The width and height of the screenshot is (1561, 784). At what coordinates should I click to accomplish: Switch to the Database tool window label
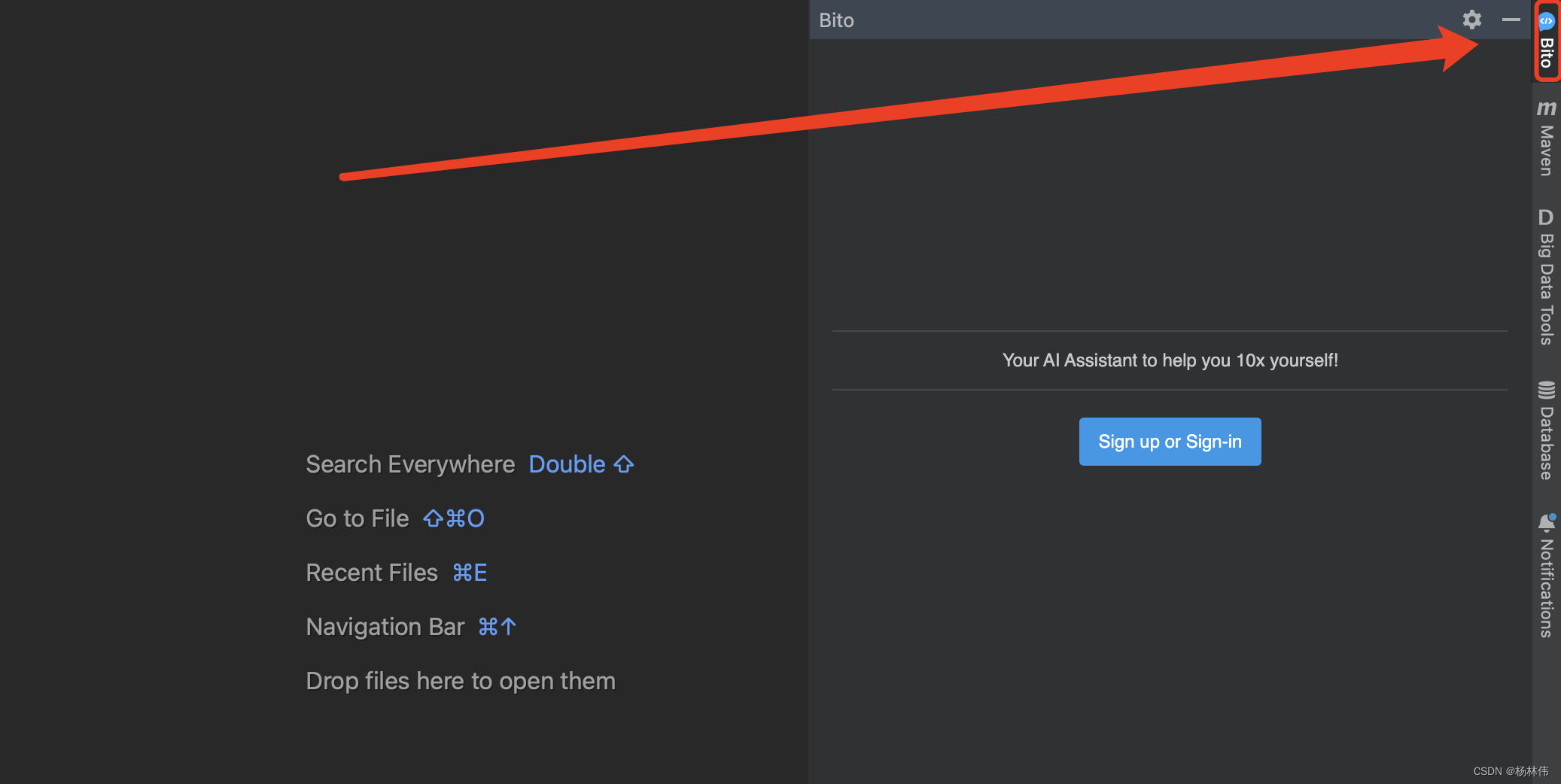click(x=1547, y=444)
